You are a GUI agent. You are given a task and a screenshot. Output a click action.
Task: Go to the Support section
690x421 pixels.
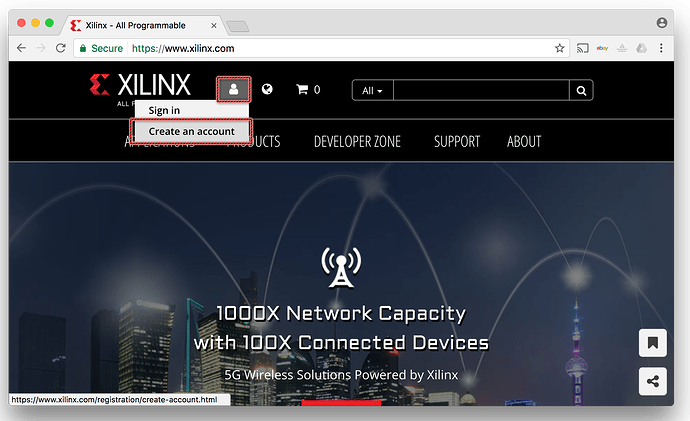click(x=456, y=142)
